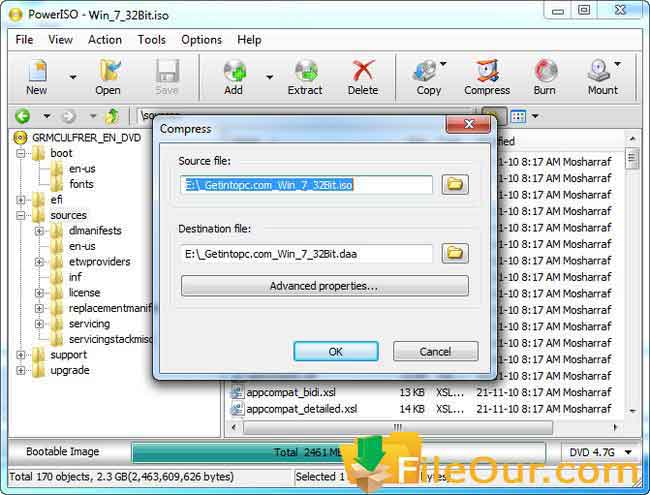The width and height of the screenshot is (650, 495).
Task: Open the Options menu
Action: coord(201,40)
